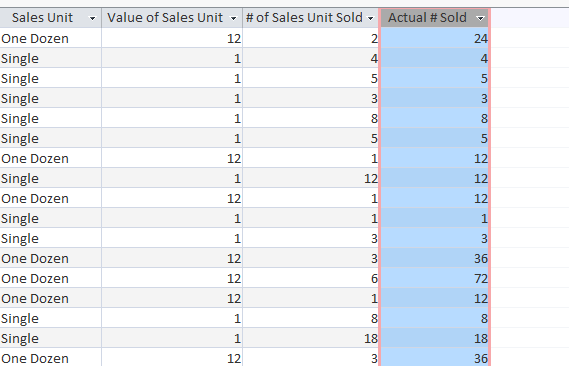The width and height of the screenshot is (569, 366).
Task: Click the # of Sales Unit Sold header
Action: 311,18
